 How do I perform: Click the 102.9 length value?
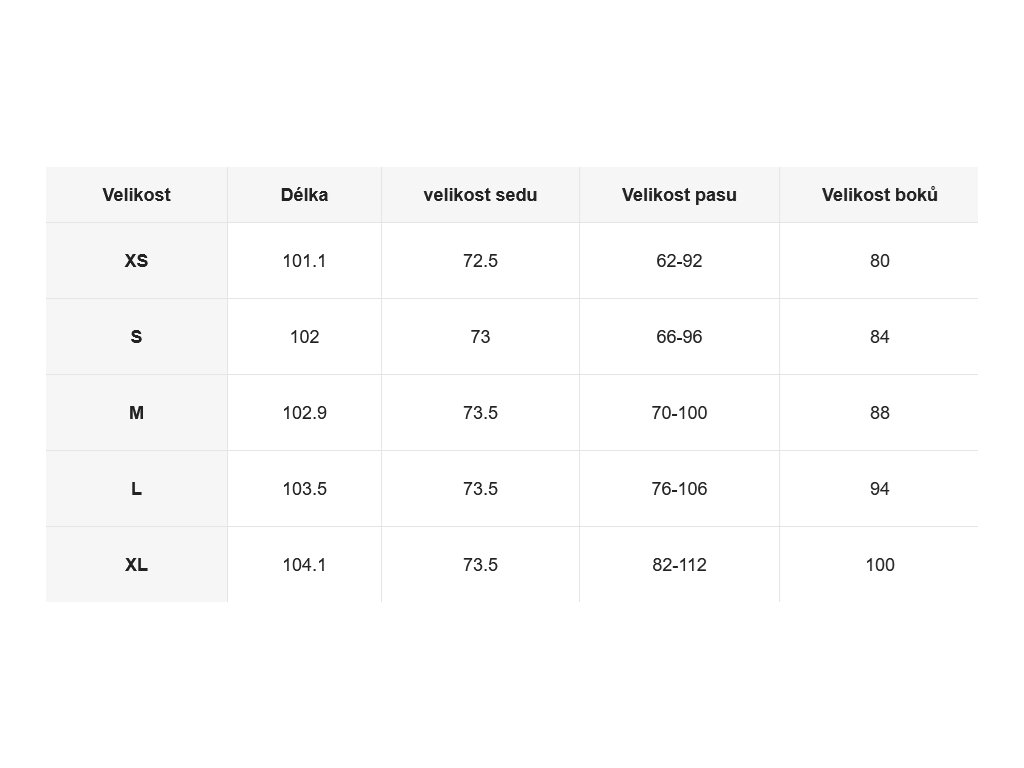(304, 413)
